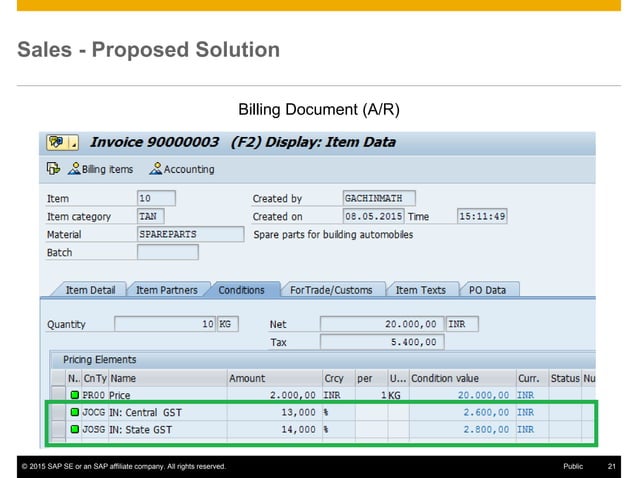The width and height of the screenshot is (638, 478).
Task: Switch to Item Partners tab
Action: click(x=166, y=290)
